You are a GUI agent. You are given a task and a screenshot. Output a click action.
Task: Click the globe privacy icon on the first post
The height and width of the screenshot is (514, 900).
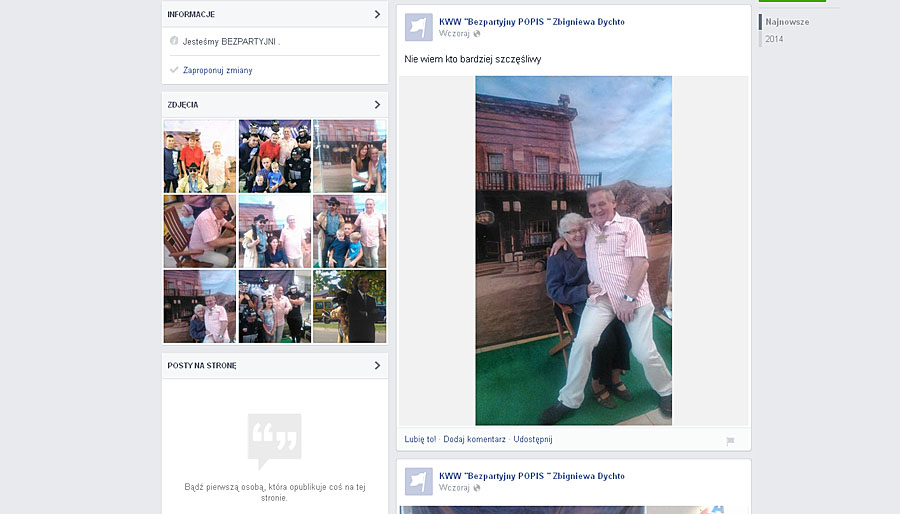(477, 34)
